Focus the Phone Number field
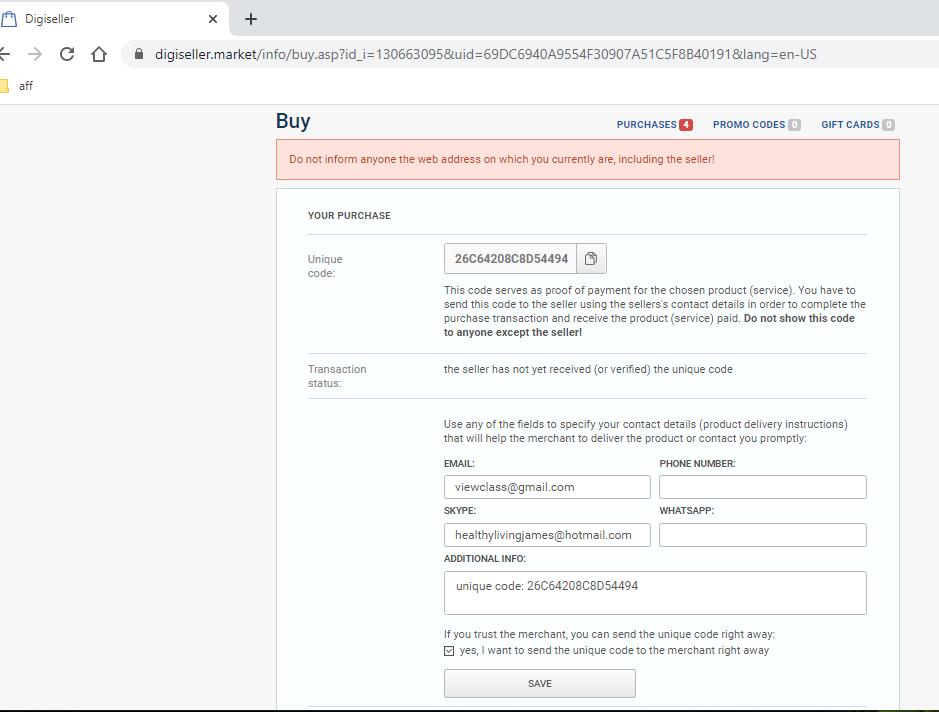 [x=762, y=487]
